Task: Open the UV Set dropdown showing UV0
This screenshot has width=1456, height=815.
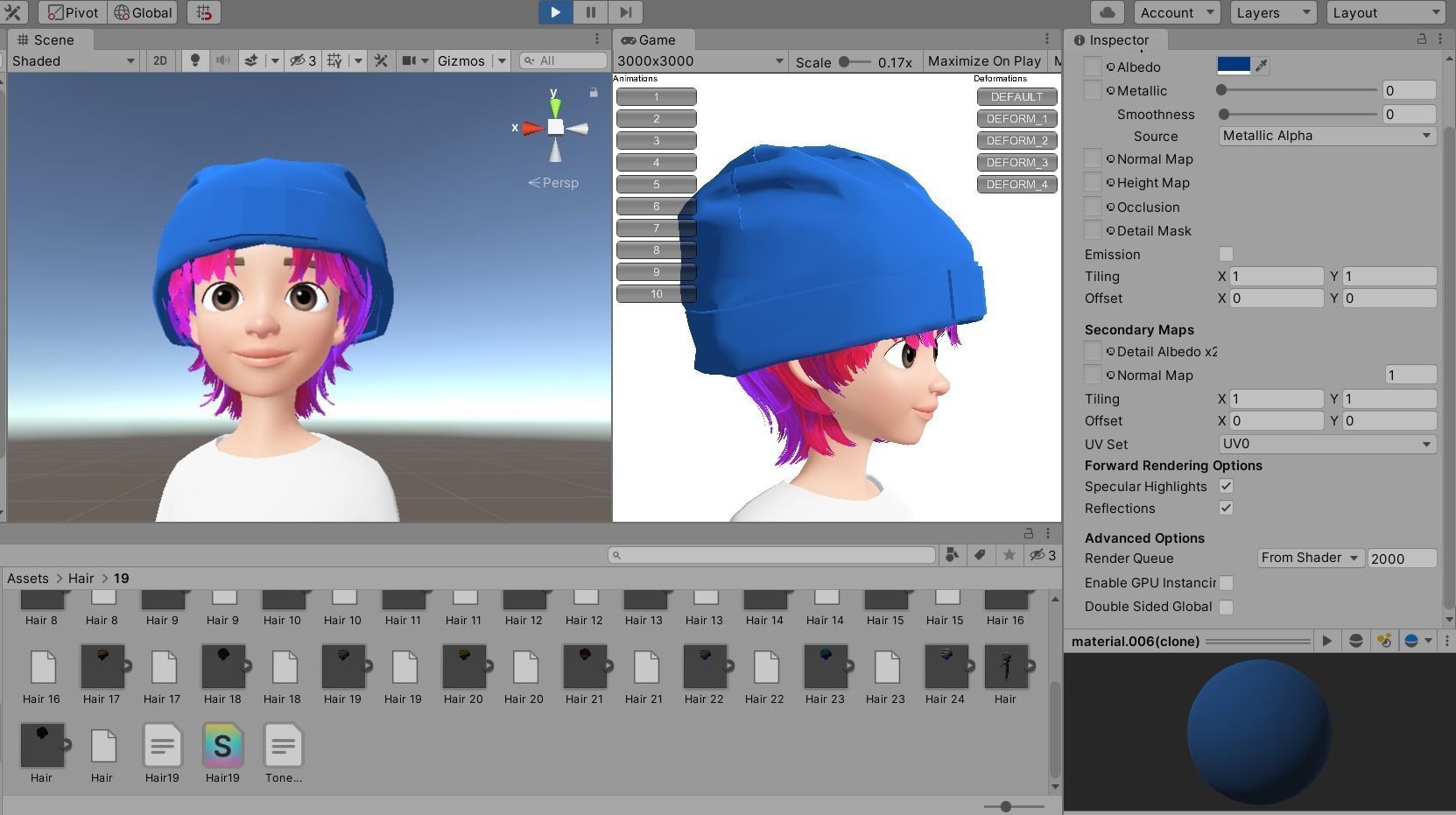Action: 1326,444
